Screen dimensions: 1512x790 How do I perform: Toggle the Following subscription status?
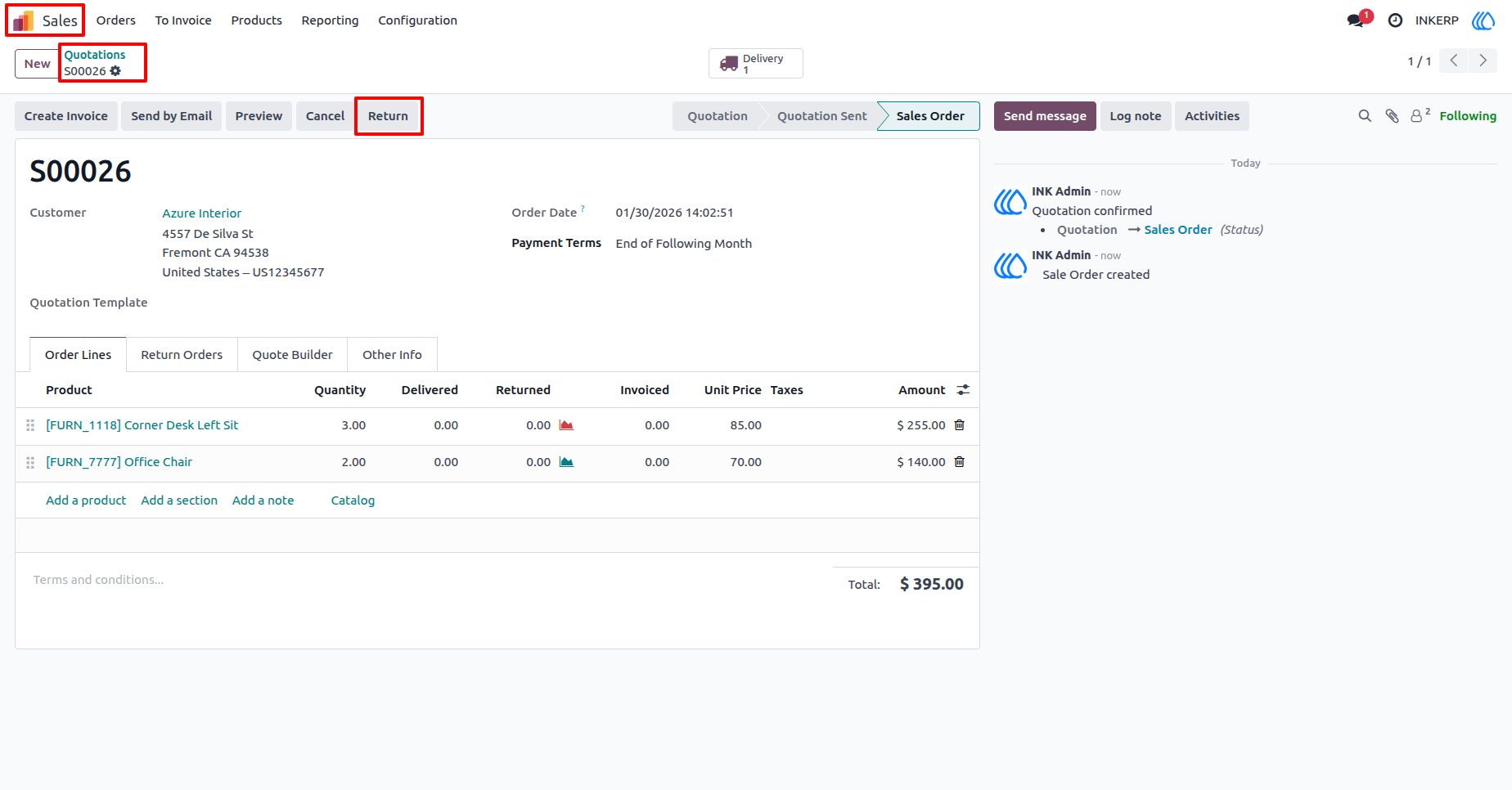[1468, 116]
